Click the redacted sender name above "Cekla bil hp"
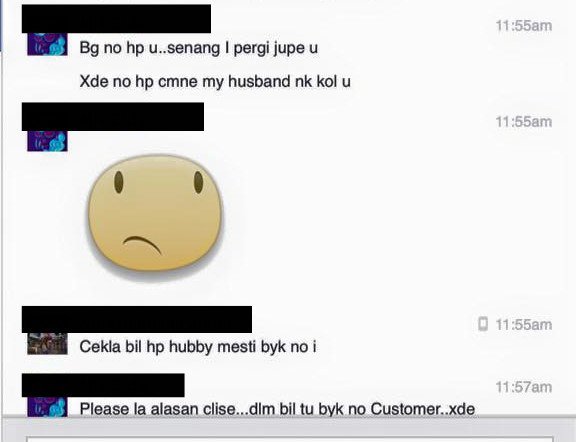The image size is (576, 442). click(137, 319)
